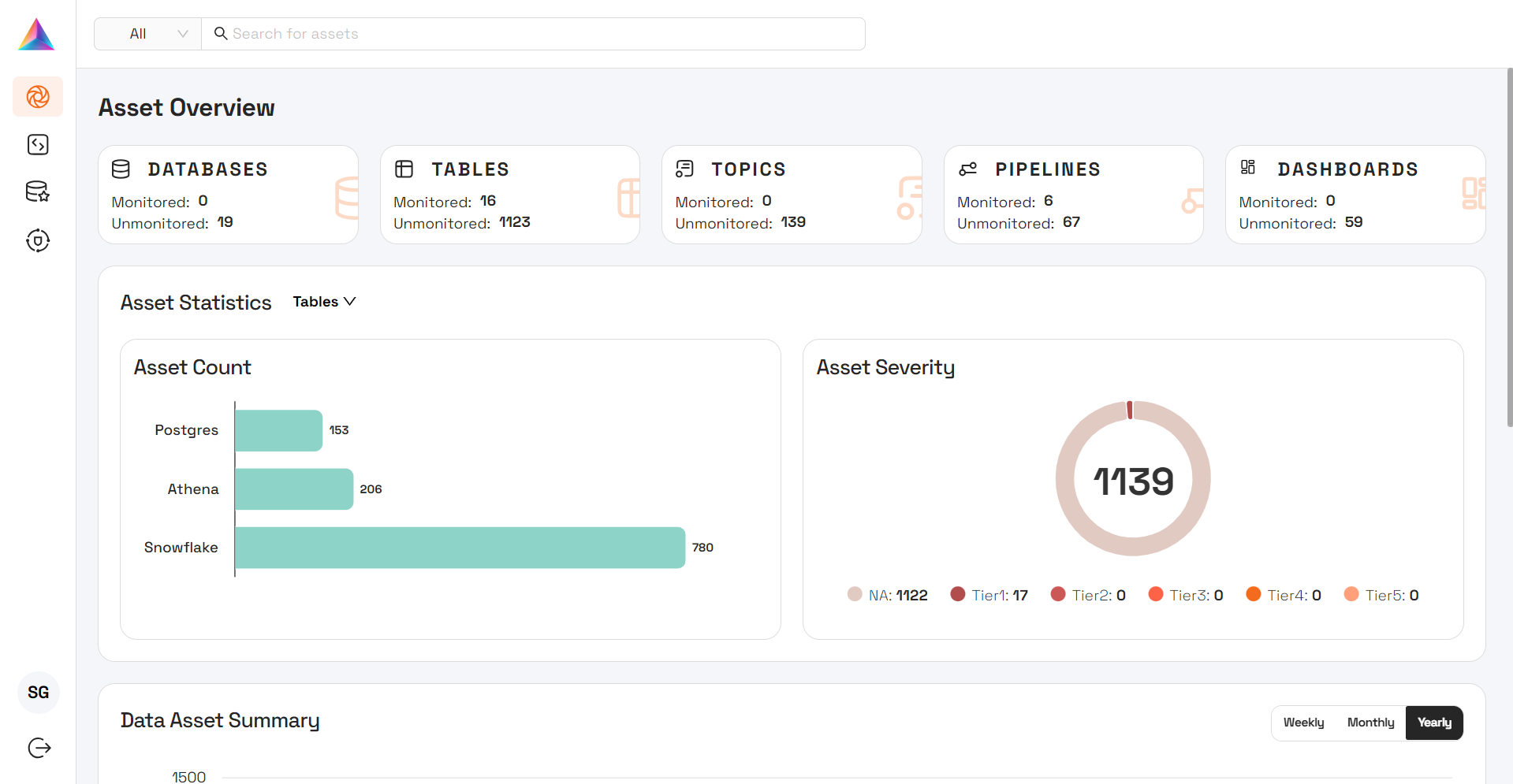Select the orange Asset Overview sidebar icon
Viewport: 1513px width, 784px height.
pos(37,97)
